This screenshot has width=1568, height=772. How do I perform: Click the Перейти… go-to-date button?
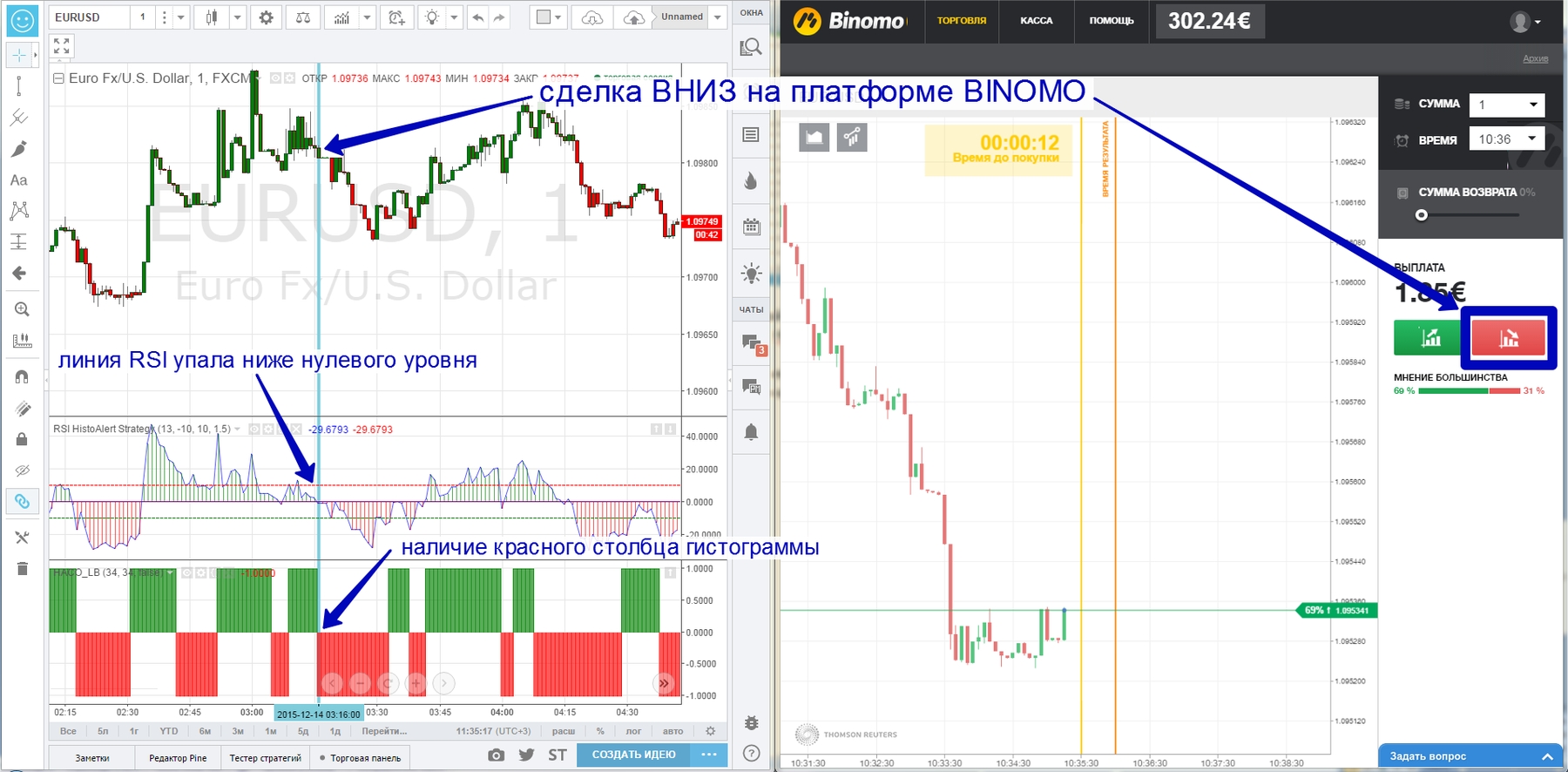(384, 731)
